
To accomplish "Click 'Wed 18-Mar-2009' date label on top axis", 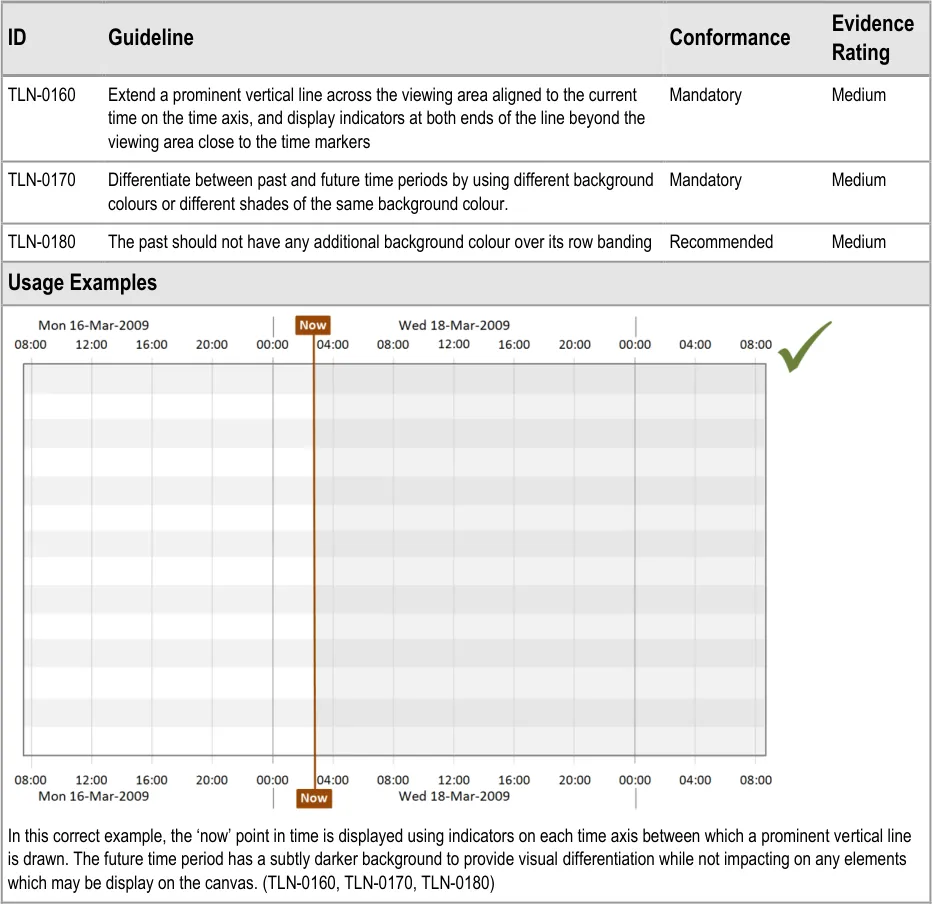I will pos(454,325).
